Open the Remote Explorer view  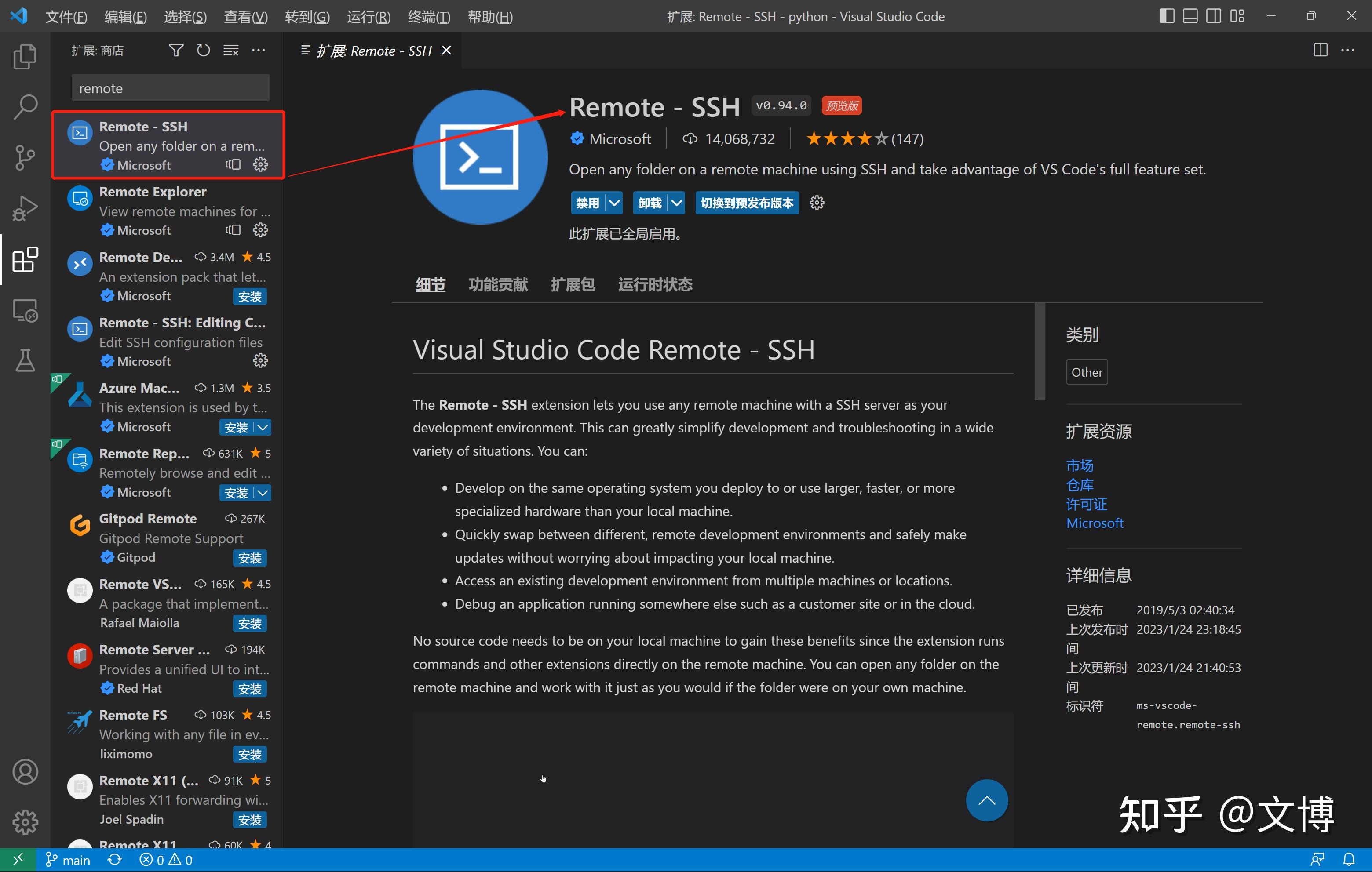(x=25, y=311)
